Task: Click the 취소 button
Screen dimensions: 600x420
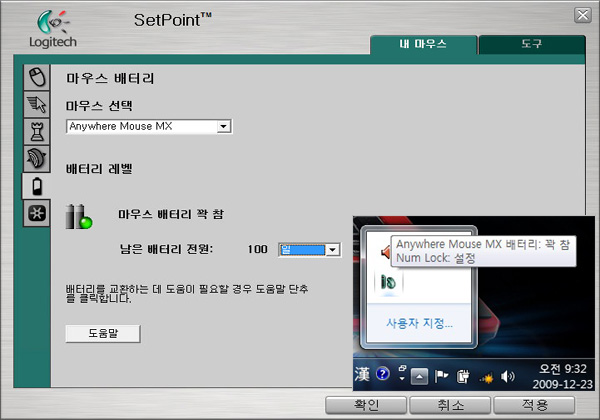Action: [x=450, y=405]
